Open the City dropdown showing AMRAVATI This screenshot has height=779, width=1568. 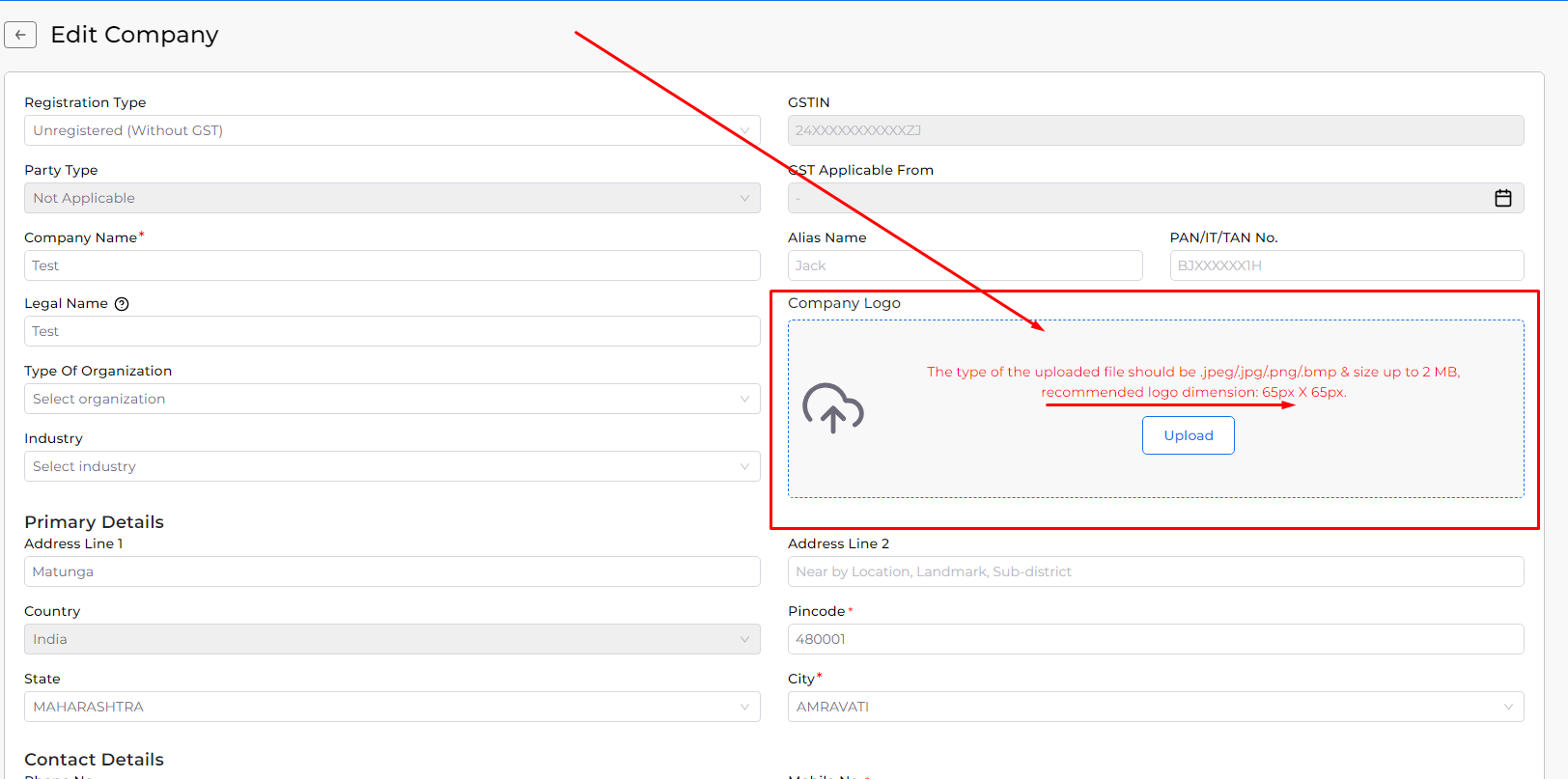[x=1155, y=707]
